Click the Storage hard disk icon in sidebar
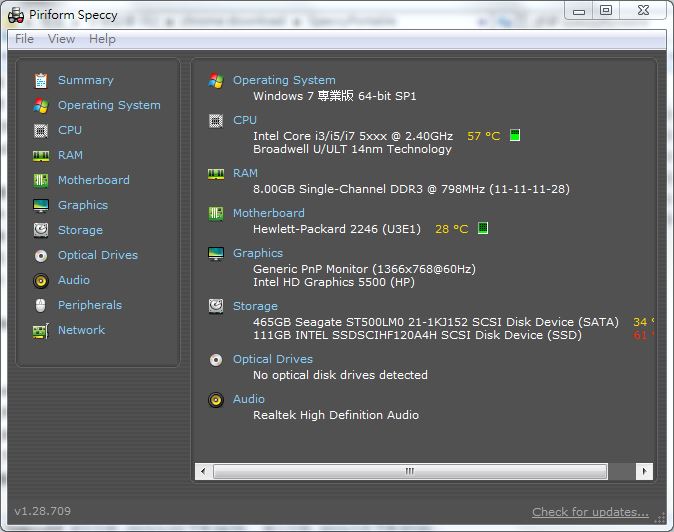The height and width of the screenshot is (532, 674). [41, 230]
